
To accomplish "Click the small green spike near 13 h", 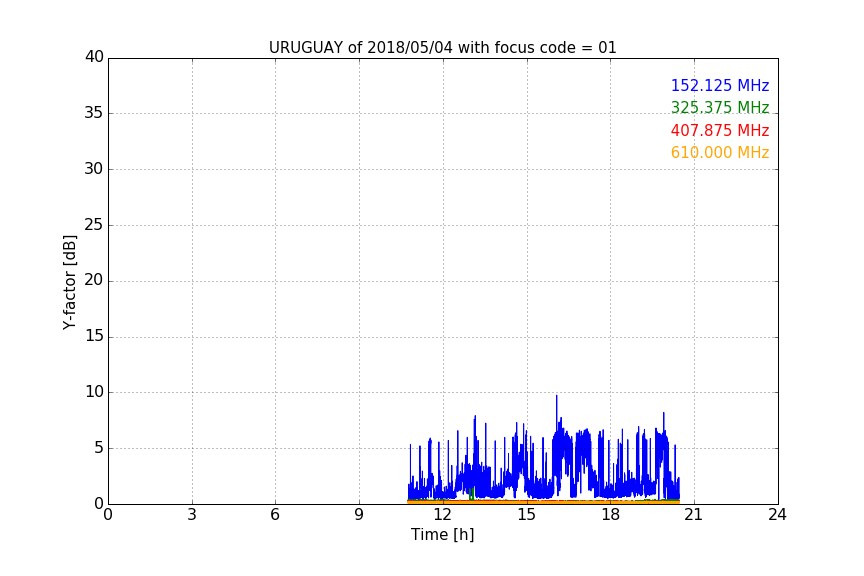I will click(x=471, y=493).
